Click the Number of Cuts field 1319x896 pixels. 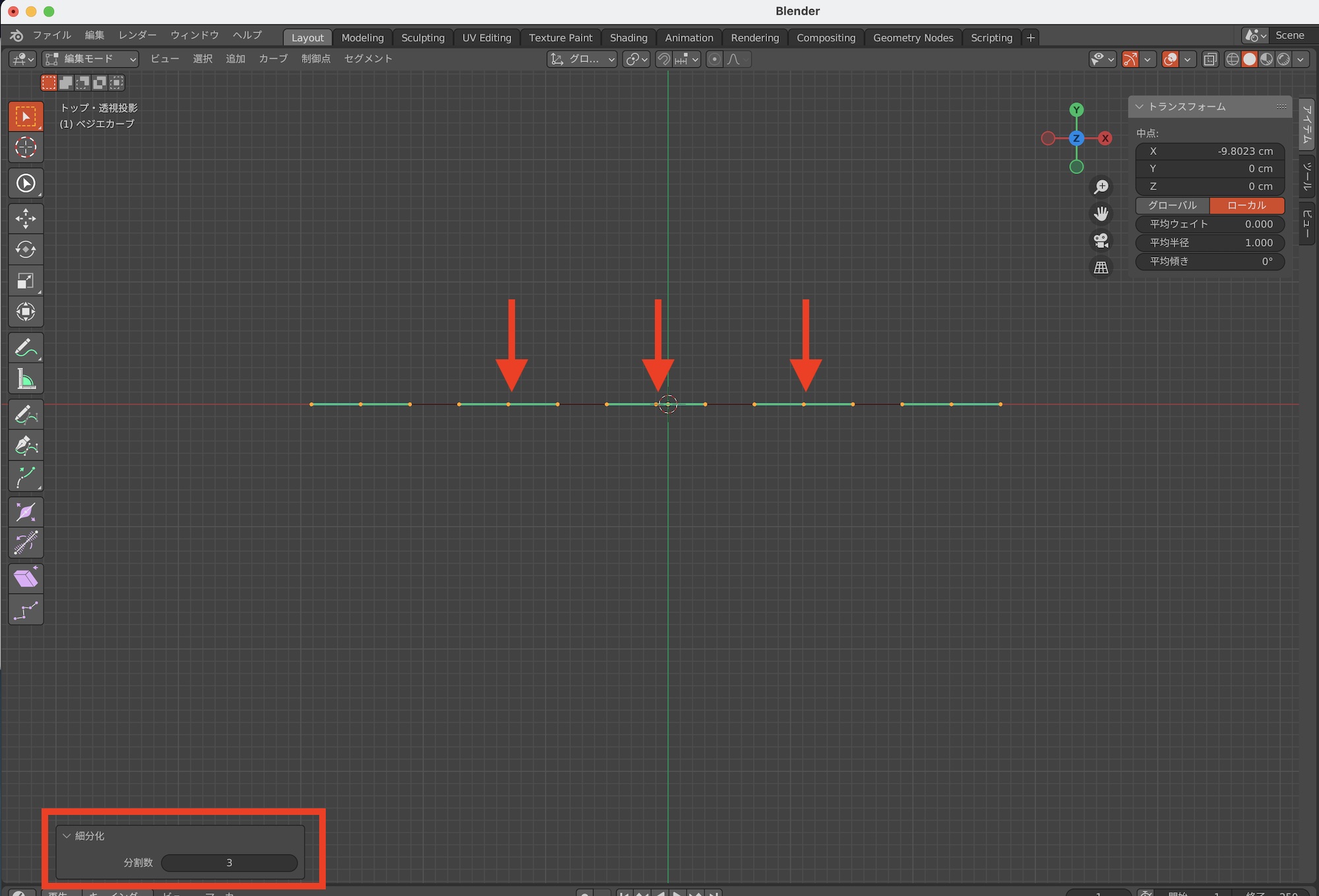point(229,862)
